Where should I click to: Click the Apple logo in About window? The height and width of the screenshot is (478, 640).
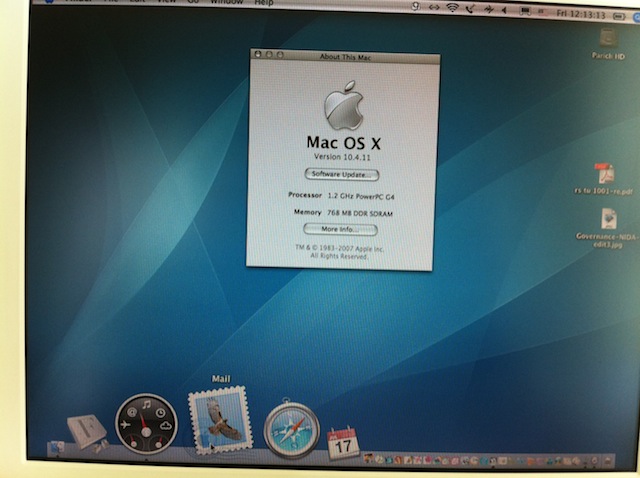point(343,106)
